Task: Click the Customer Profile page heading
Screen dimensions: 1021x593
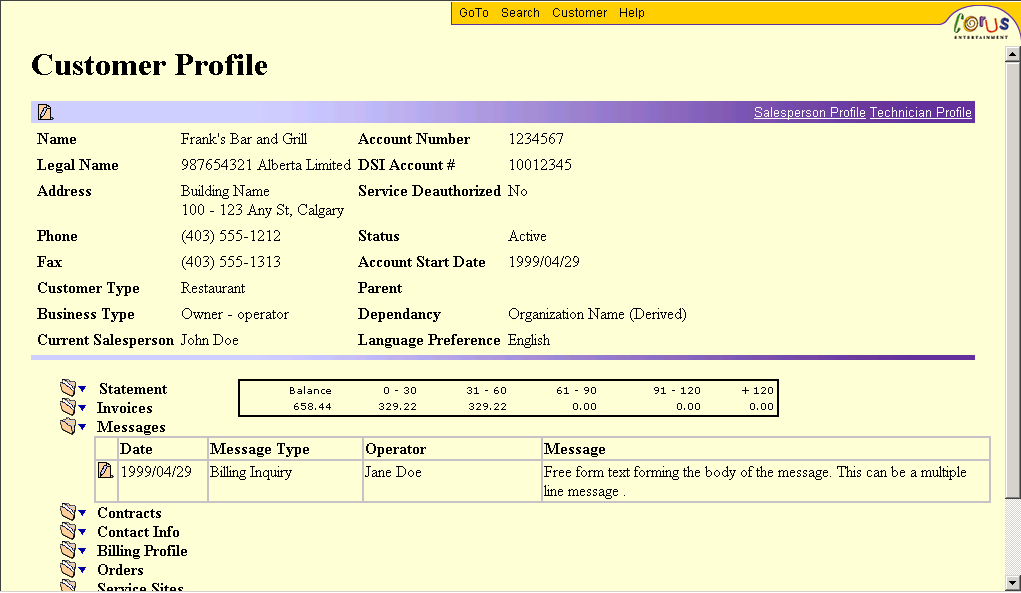Action: click(x=149, y=65)
